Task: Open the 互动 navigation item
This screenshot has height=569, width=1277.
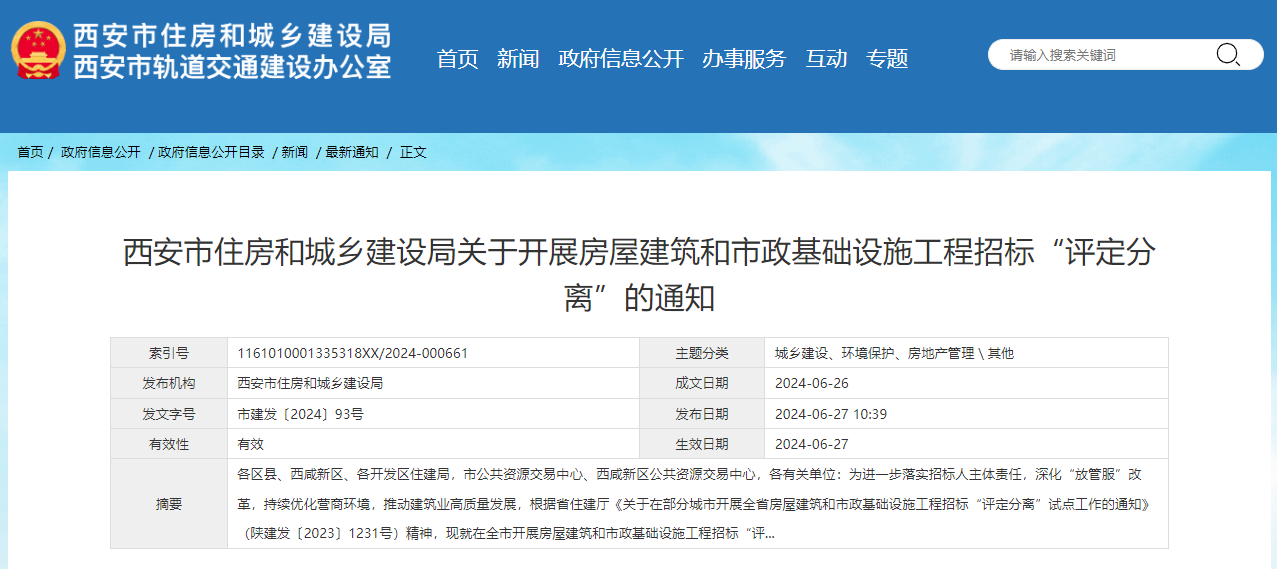Action: click(x=826, y=59)
